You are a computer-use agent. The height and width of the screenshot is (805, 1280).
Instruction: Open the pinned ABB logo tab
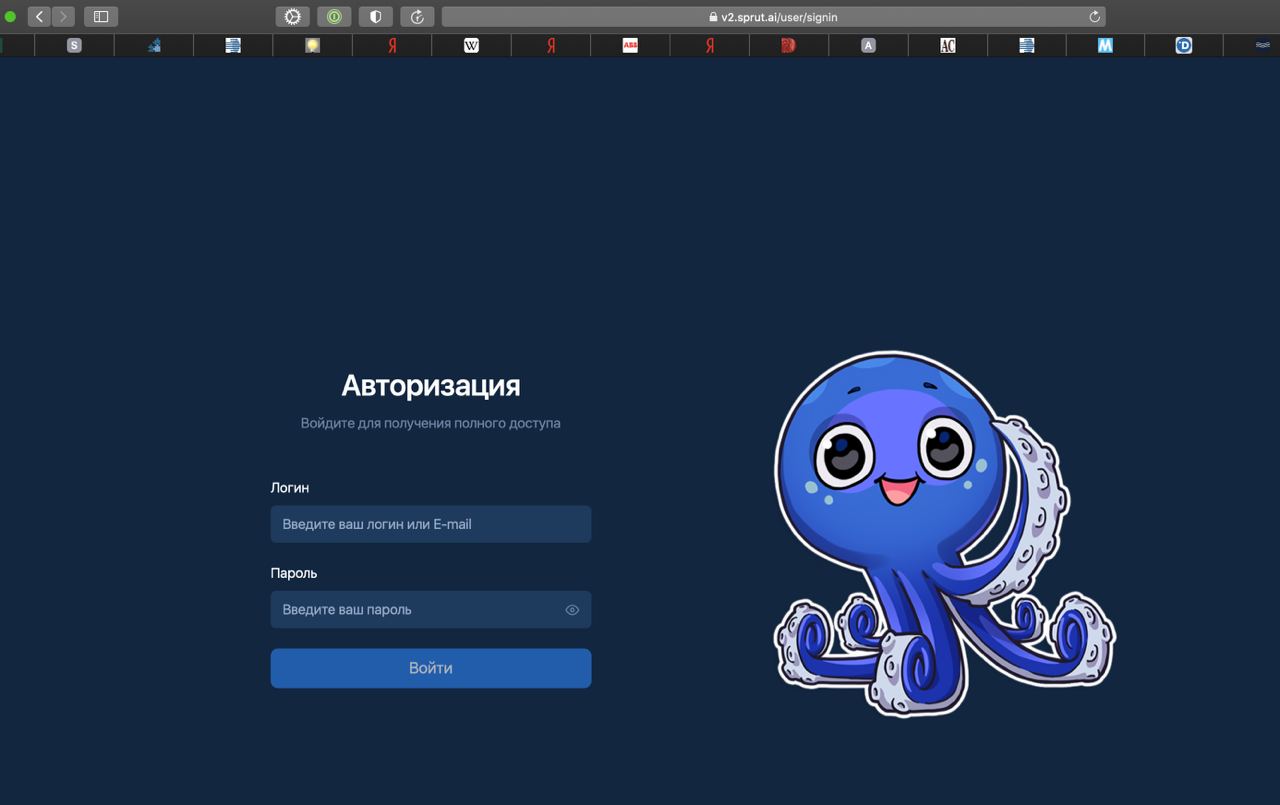[630, 45]
